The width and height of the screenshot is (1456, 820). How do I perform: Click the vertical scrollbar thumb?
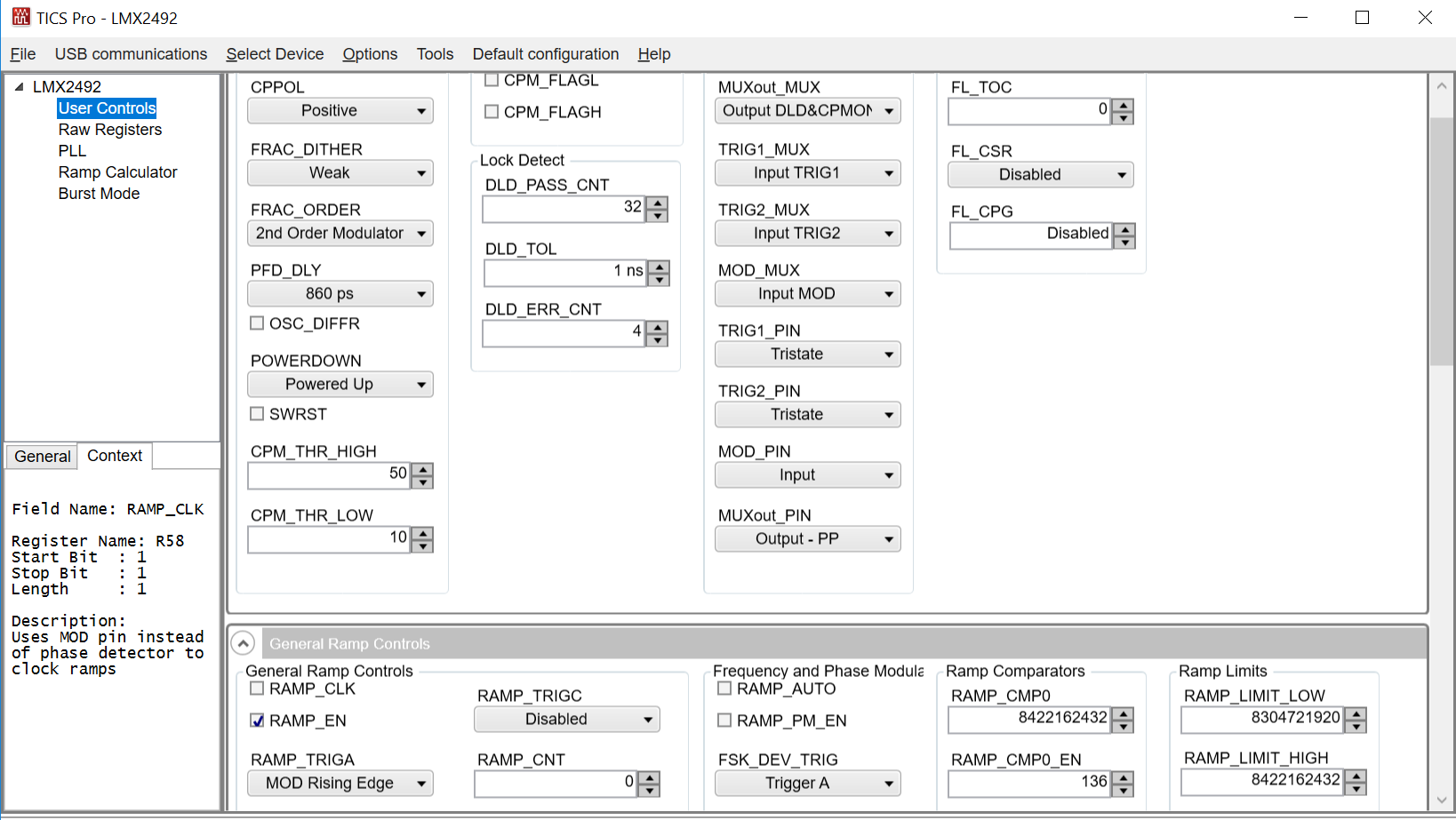pos(1442,241)
